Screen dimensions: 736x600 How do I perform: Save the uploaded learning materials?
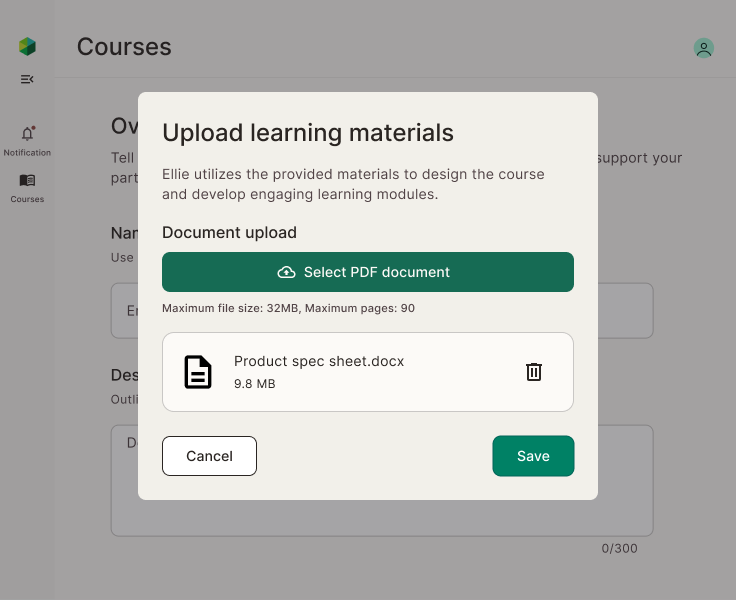click(533, 456)
